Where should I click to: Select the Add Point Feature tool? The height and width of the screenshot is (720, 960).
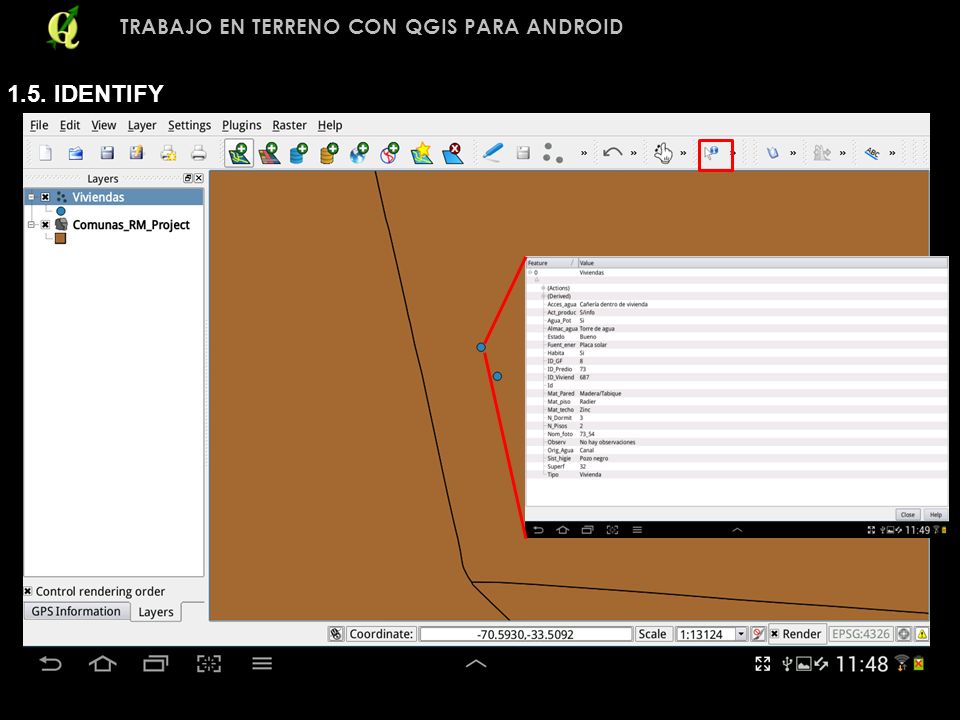pos(553,152)
